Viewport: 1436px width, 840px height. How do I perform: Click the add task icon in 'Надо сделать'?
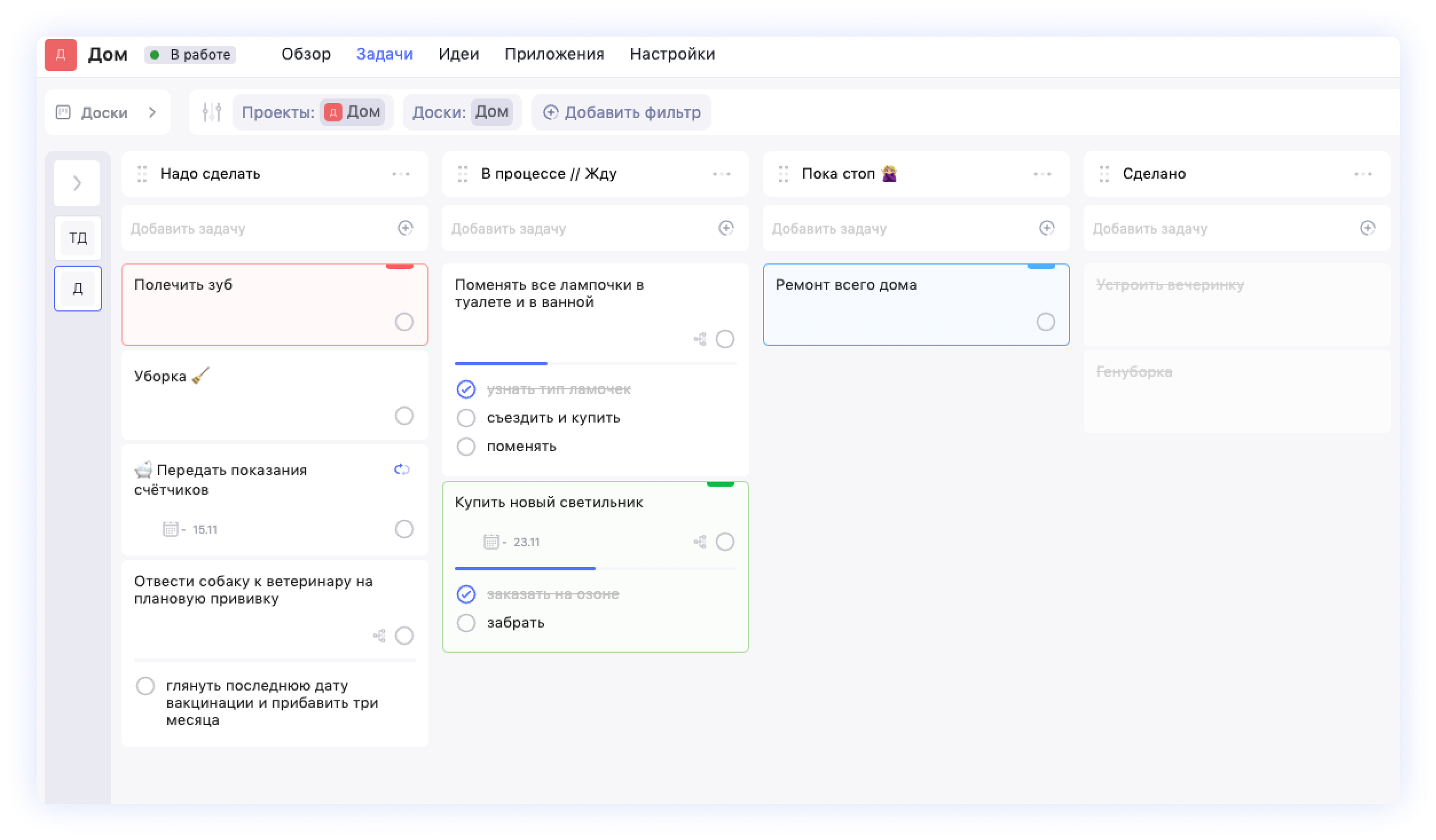coord(405,228)
